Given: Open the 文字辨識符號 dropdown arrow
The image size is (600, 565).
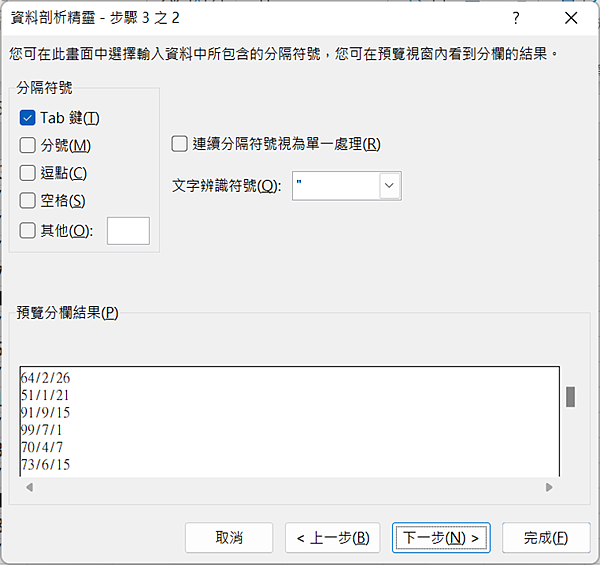Looking at the screenshot, I should point(389,186).
